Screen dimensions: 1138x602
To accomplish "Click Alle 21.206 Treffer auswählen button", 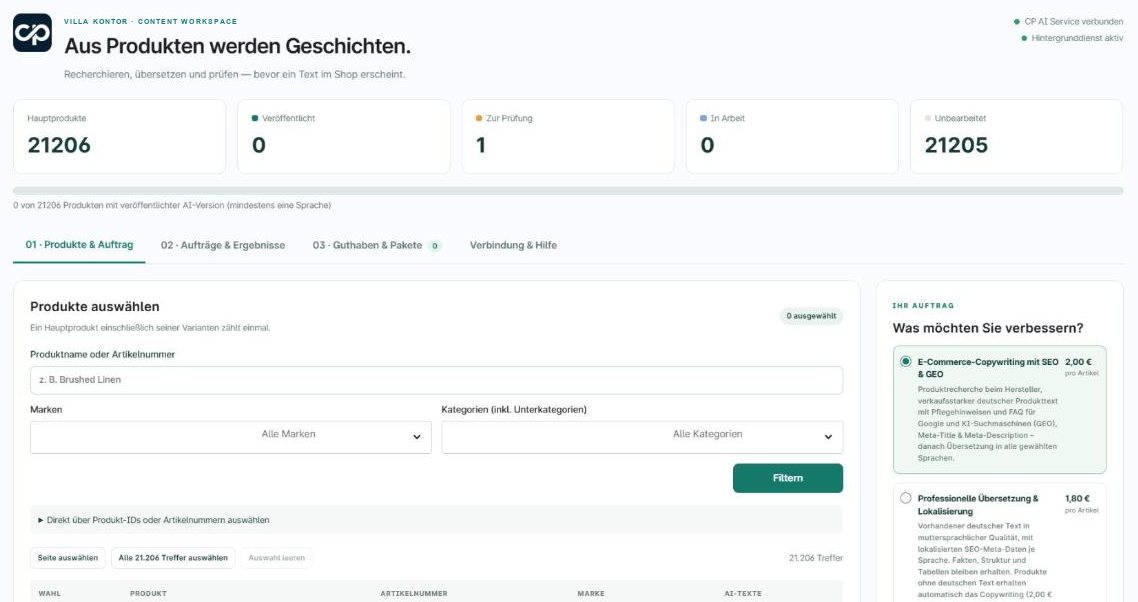I will coord(173,558).
